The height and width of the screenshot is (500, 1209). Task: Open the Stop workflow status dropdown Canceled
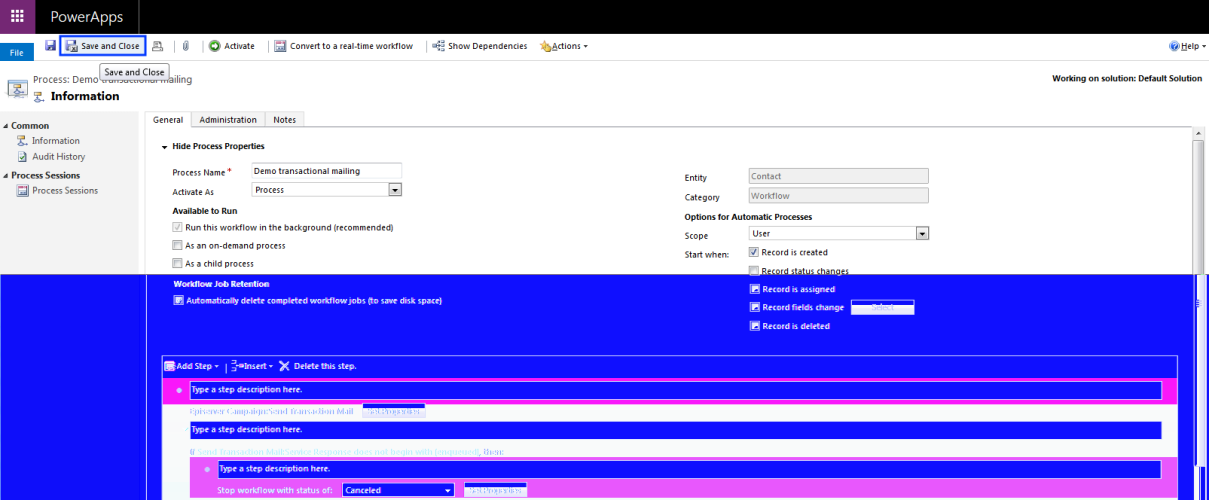tap(398, 490)
